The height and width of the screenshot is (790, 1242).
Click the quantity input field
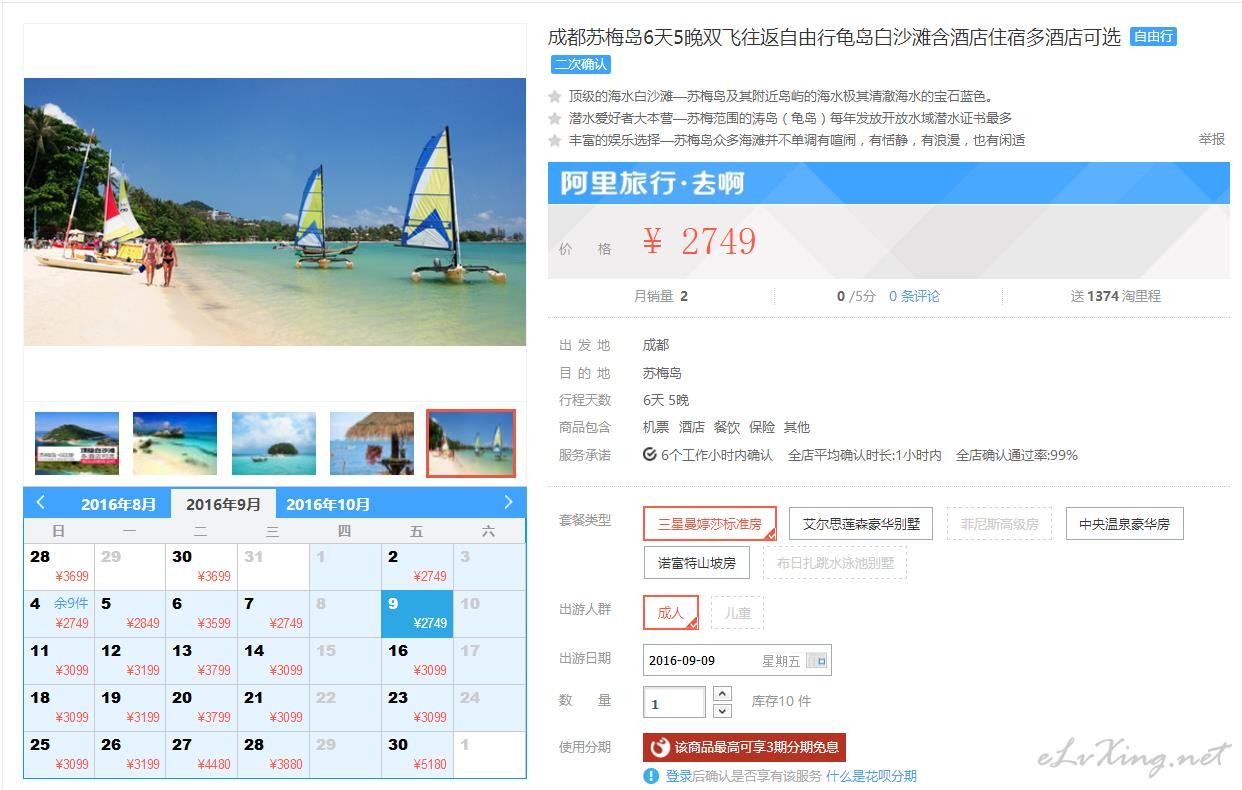[674, 703]
